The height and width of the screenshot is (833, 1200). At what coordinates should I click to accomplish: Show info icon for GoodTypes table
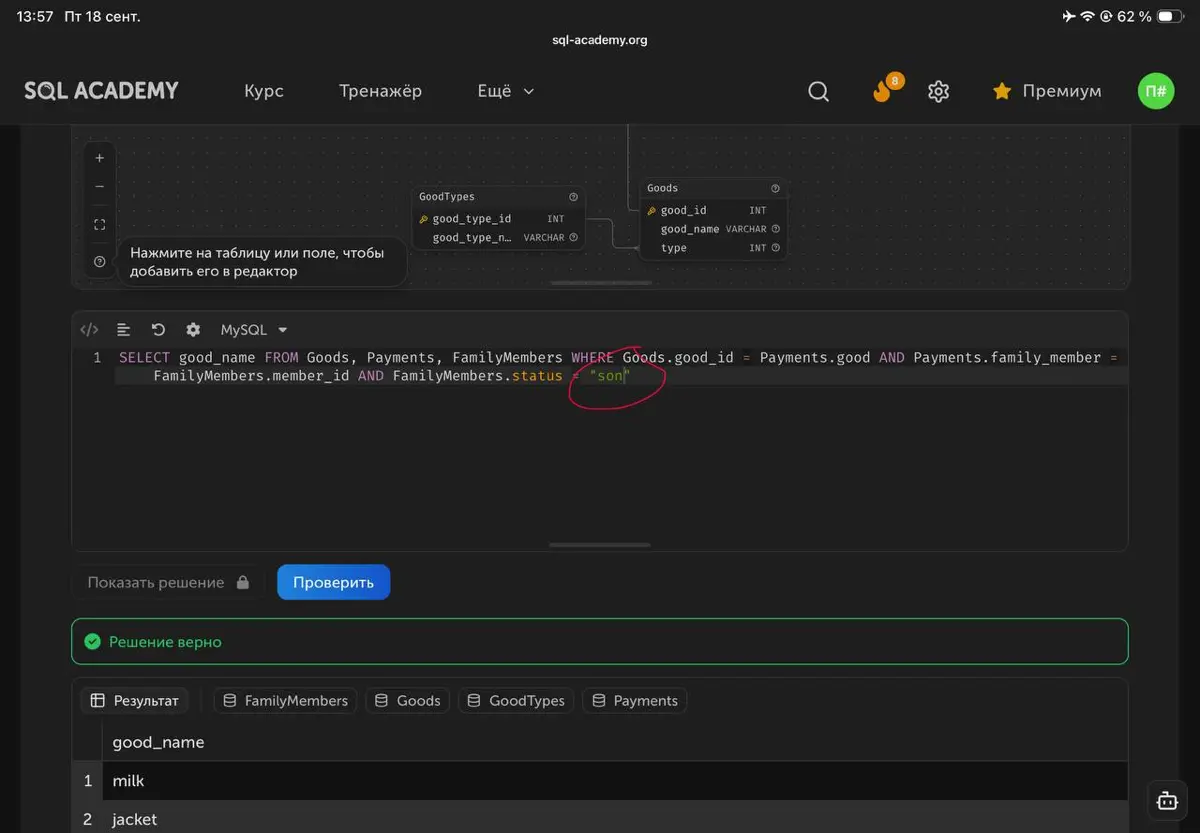click(573, 197)
